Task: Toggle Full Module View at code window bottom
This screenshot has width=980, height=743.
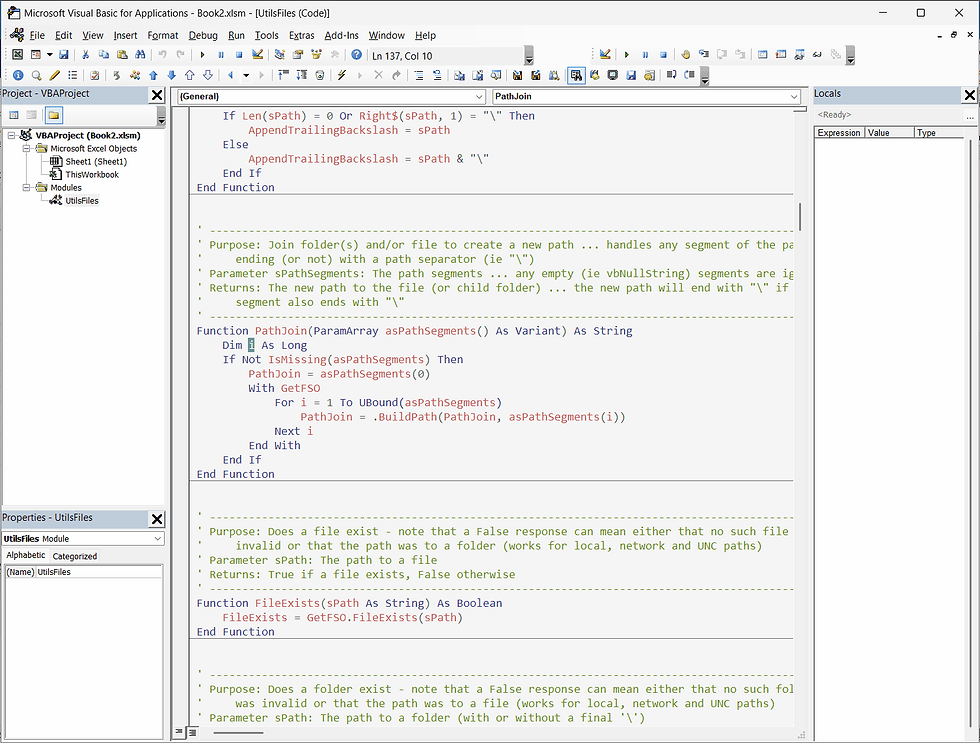Action: pyautogui.click(x=192, y=732)
